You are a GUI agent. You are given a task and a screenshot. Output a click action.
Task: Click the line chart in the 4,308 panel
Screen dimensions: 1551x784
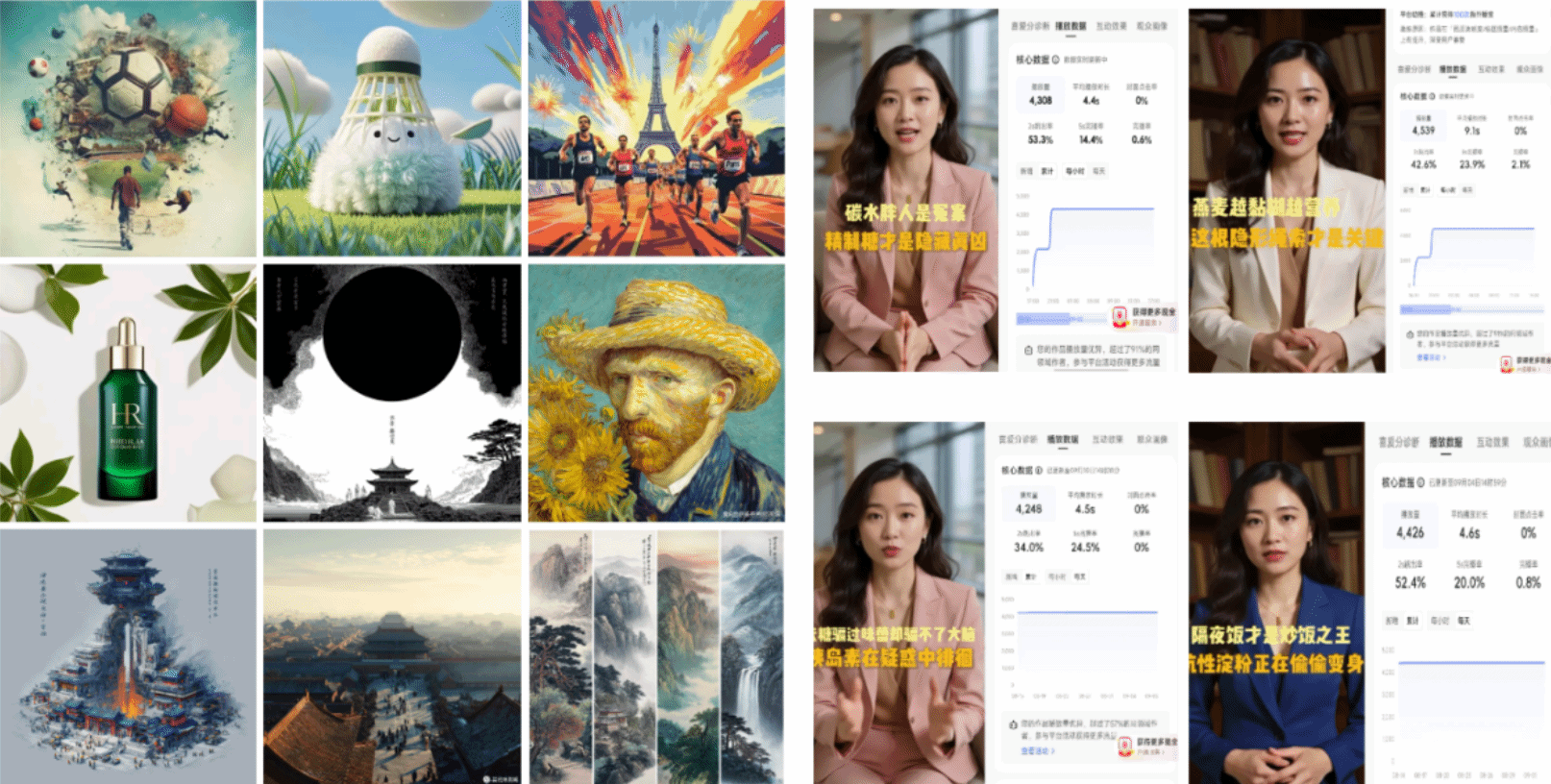pos(1090,248)
